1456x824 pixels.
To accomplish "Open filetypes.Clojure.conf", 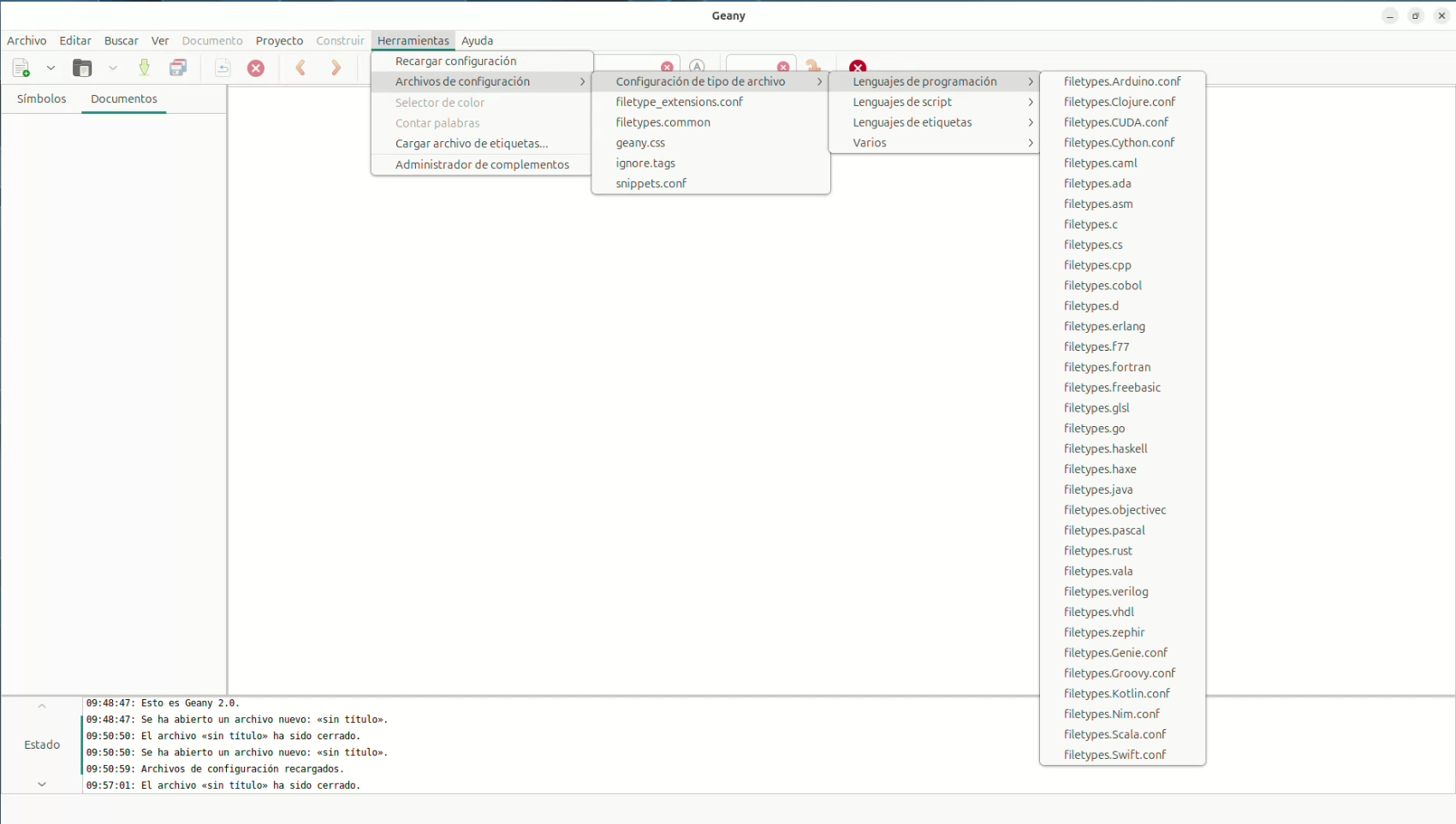I will [x=1122, y=102].
